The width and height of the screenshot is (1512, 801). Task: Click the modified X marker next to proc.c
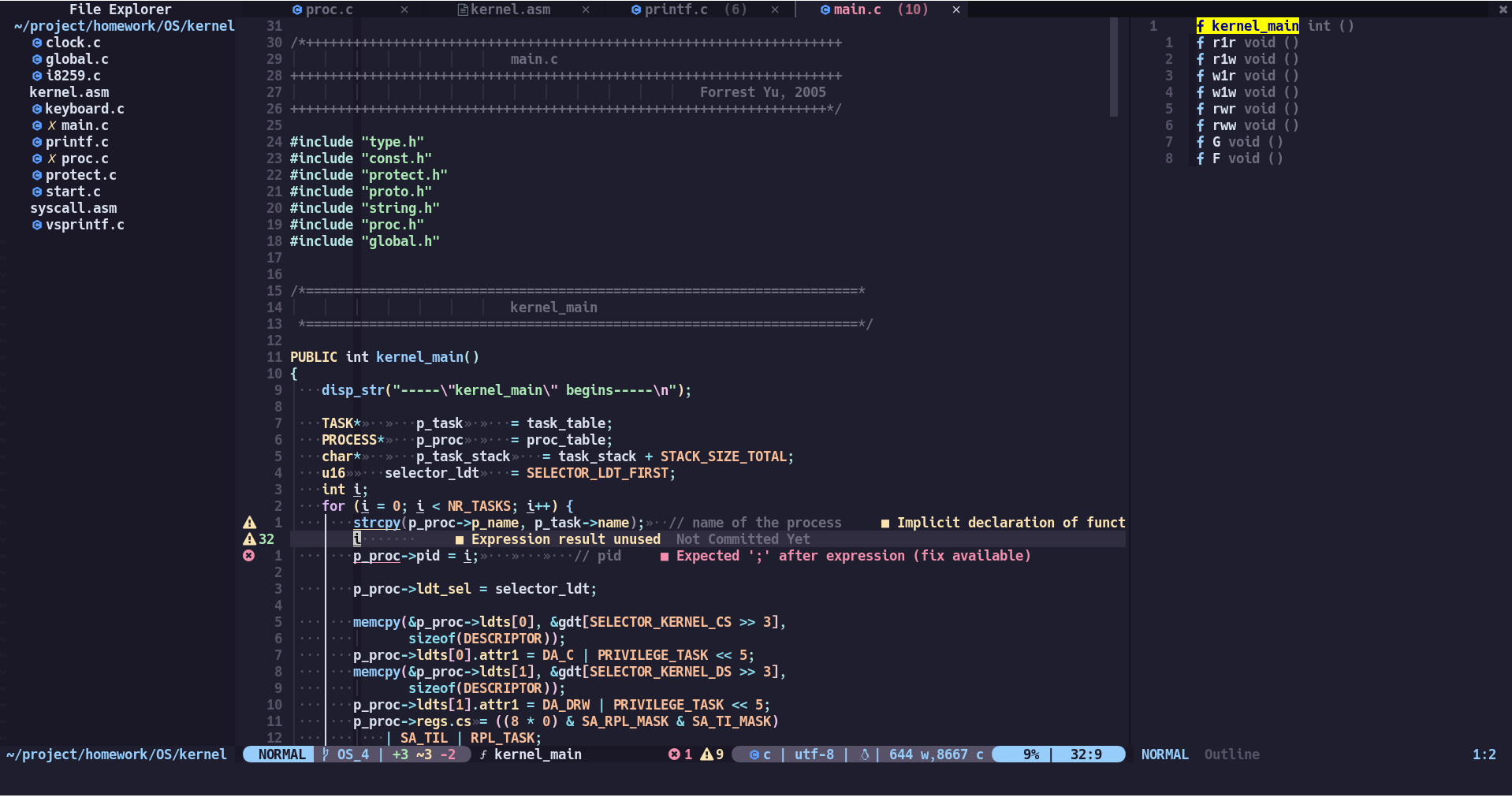click(52, 158)
